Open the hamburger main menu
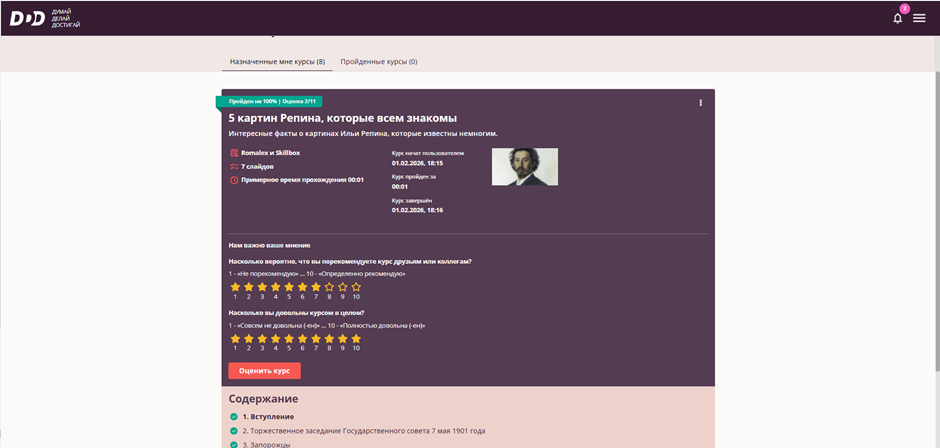The image size is (940, 448). (919, 18)
